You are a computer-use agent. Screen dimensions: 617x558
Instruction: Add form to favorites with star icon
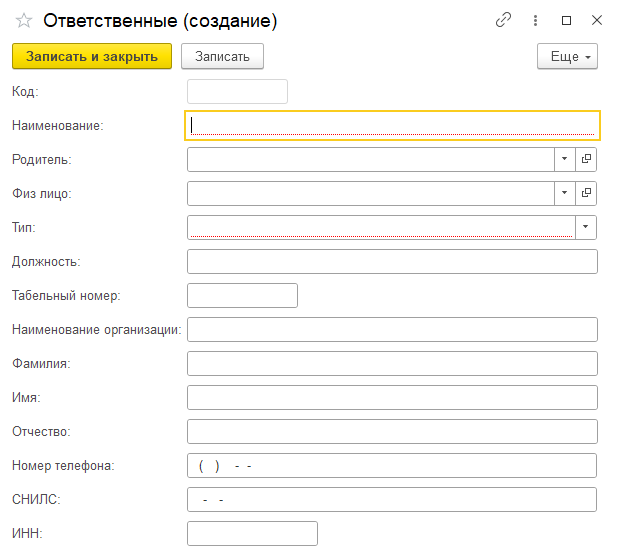(x=24, y=20)
